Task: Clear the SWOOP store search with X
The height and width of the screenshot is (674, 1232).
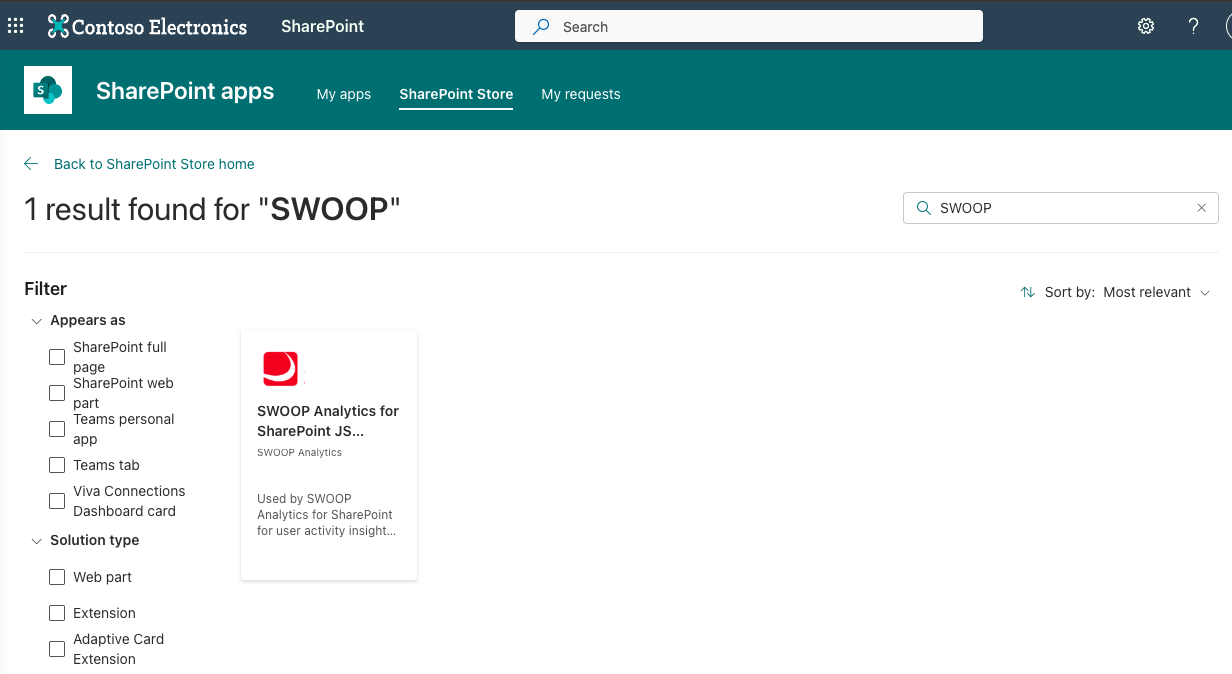Action: [1201, 208]
